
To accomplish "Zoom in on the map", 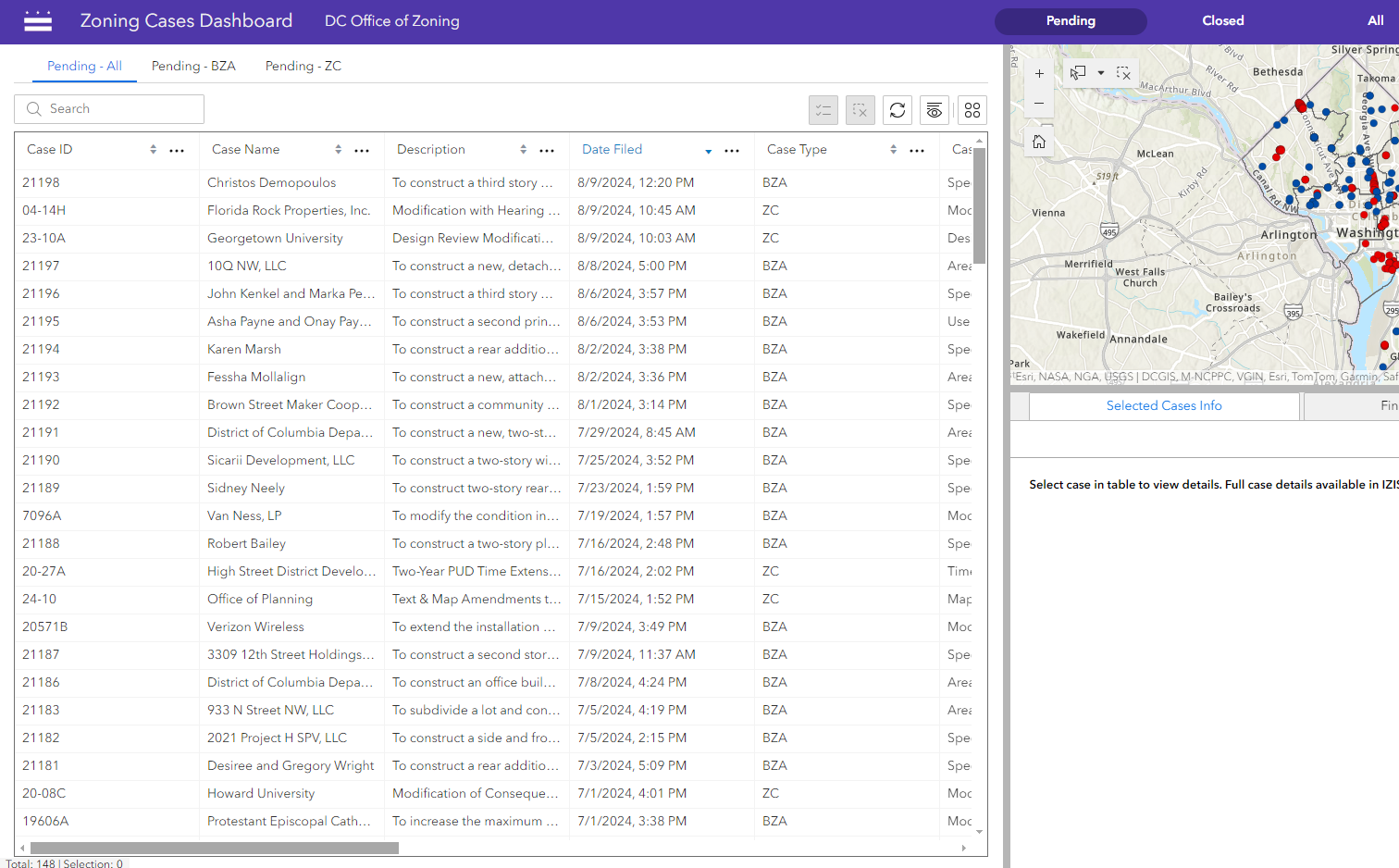I will click(x=1039, y=74).
